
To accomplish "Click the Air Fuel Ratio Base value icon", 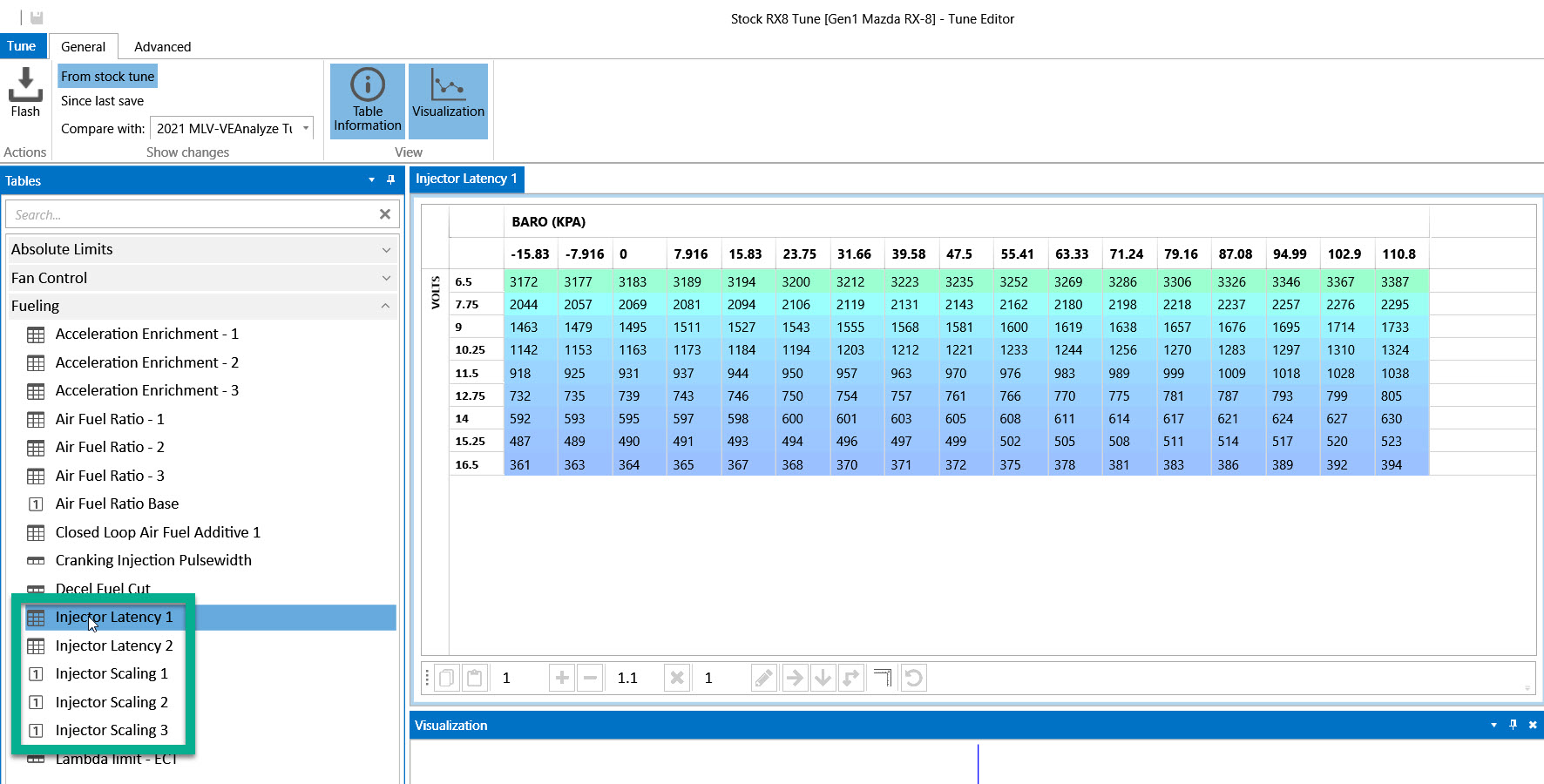I will coord(36,504).
